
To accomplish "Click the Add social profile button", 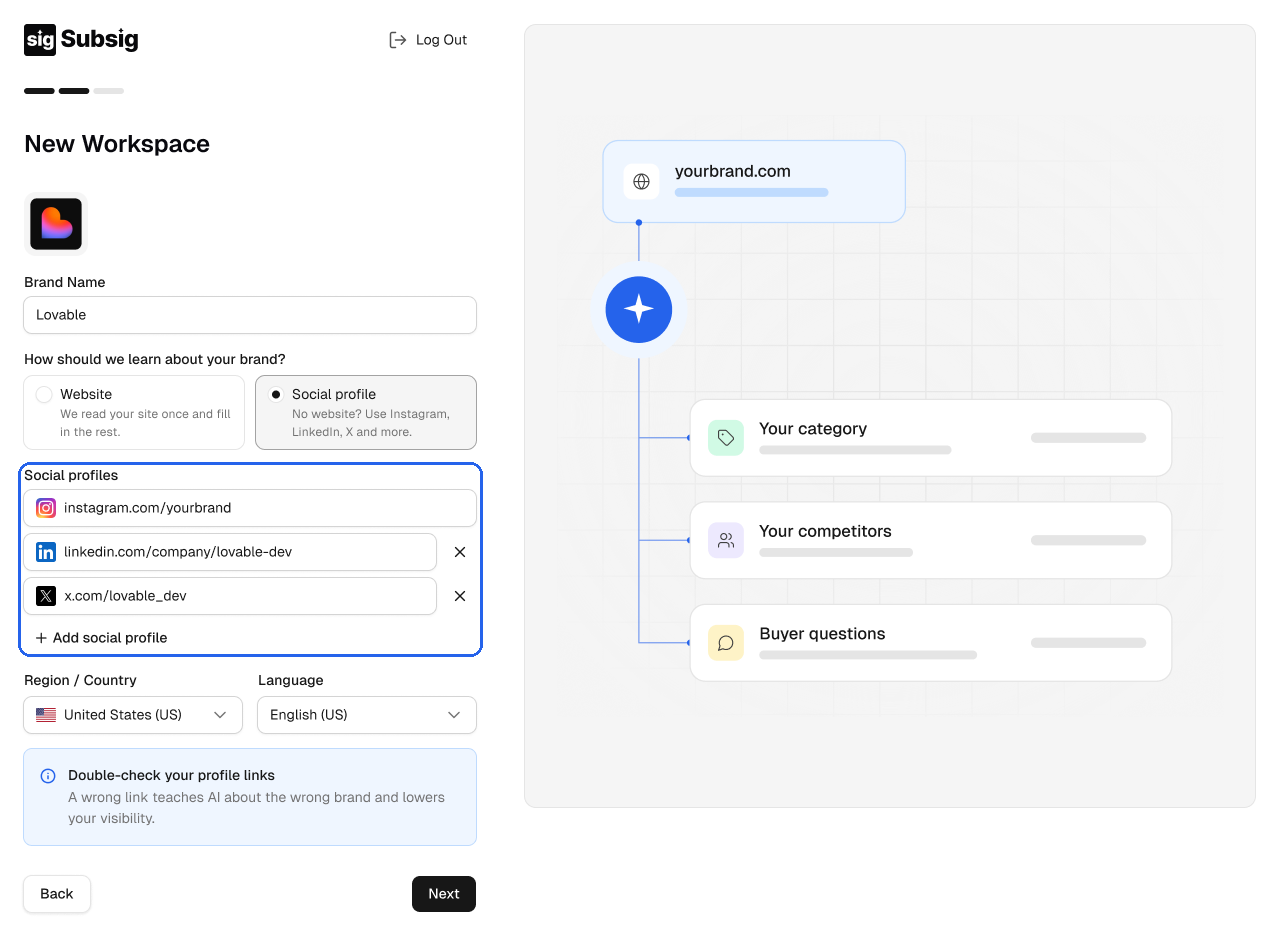I will (101, 638).
